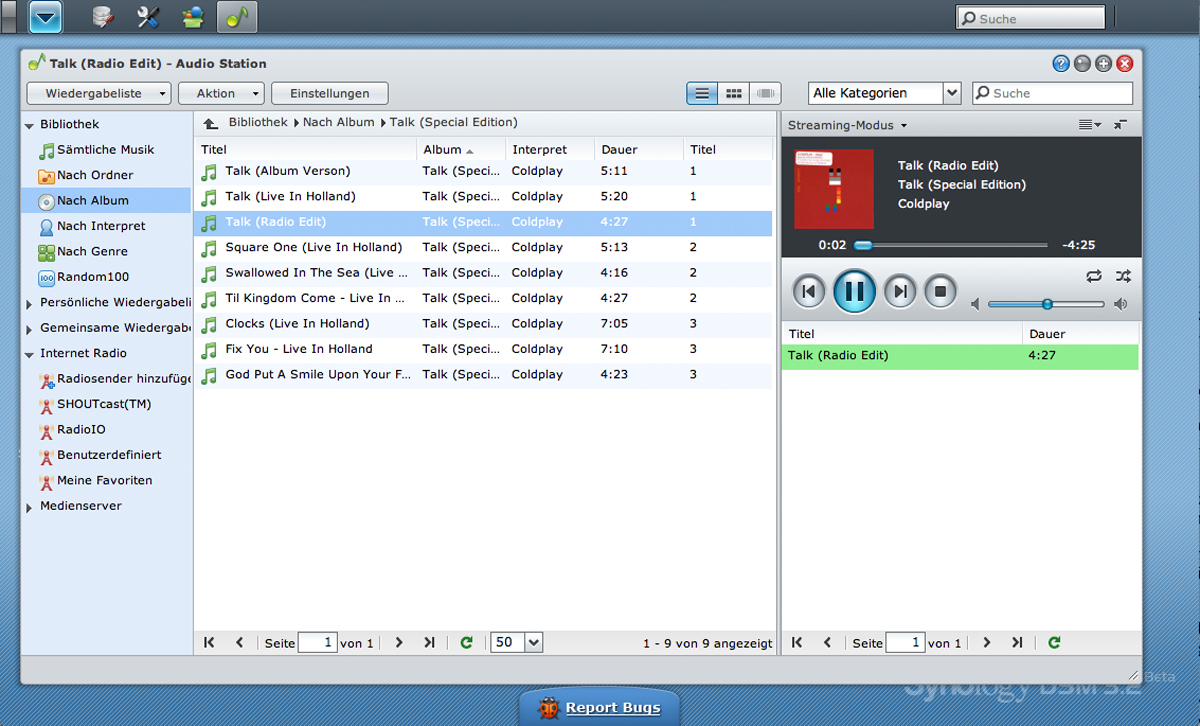This screenshot has height=726, width=1200.
Task: Open the Alle Kategorien combo box
Action: tap(884, 93)
